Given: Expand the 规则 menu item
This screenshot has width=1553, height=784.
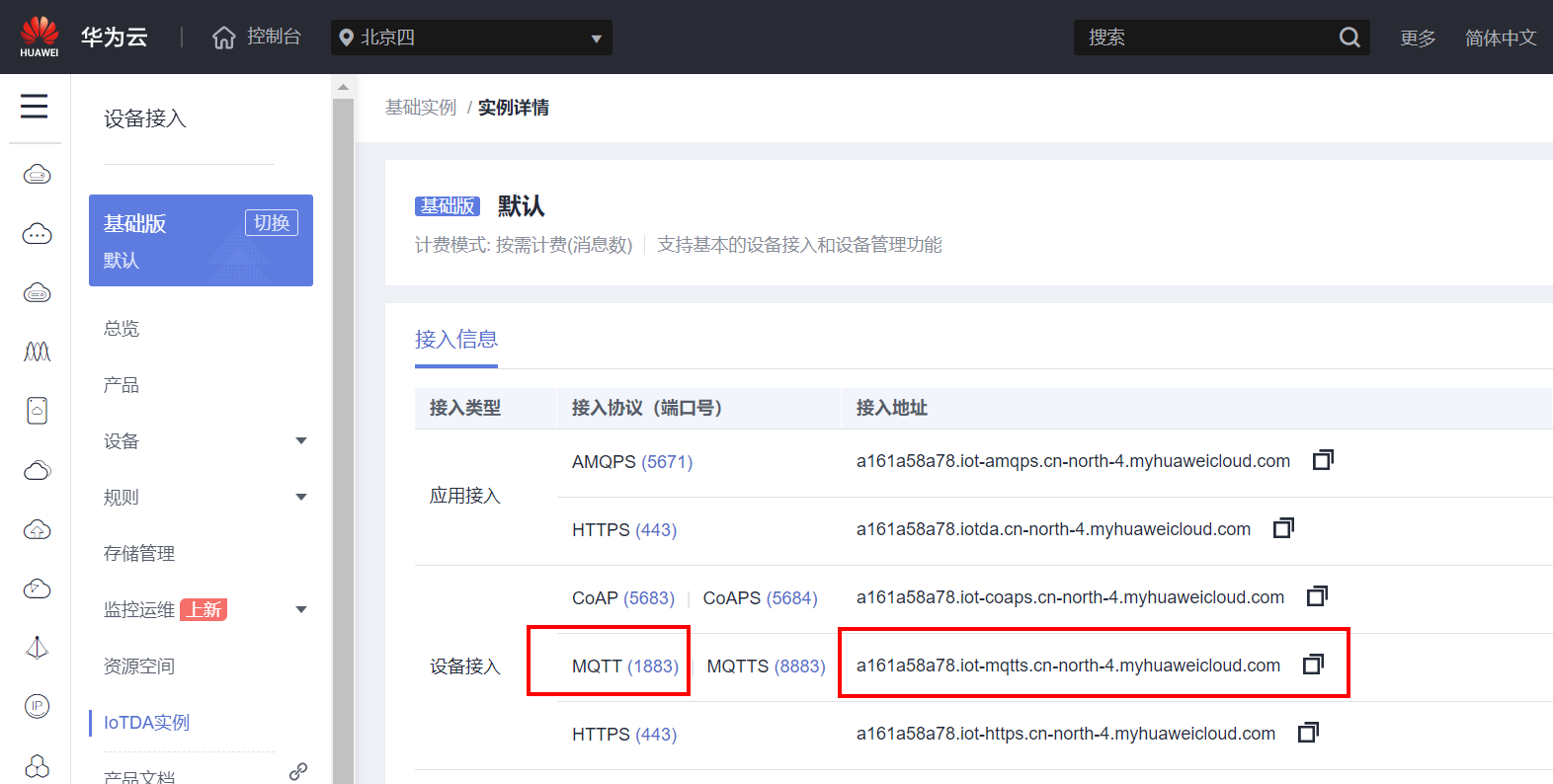Looking at the screenshot, I should [301, 498].
